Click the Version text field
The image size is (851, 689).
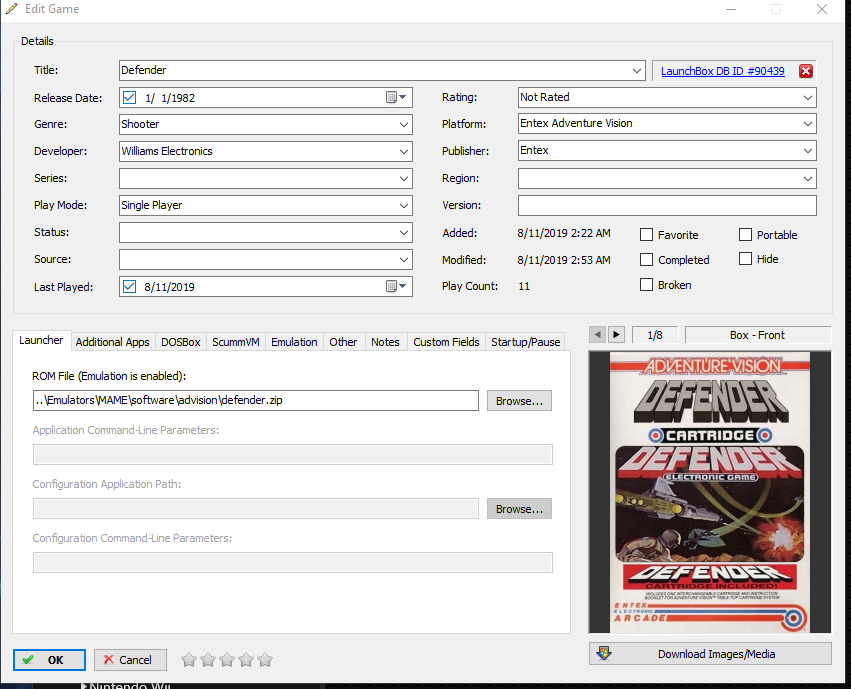(x=667, y=205)
